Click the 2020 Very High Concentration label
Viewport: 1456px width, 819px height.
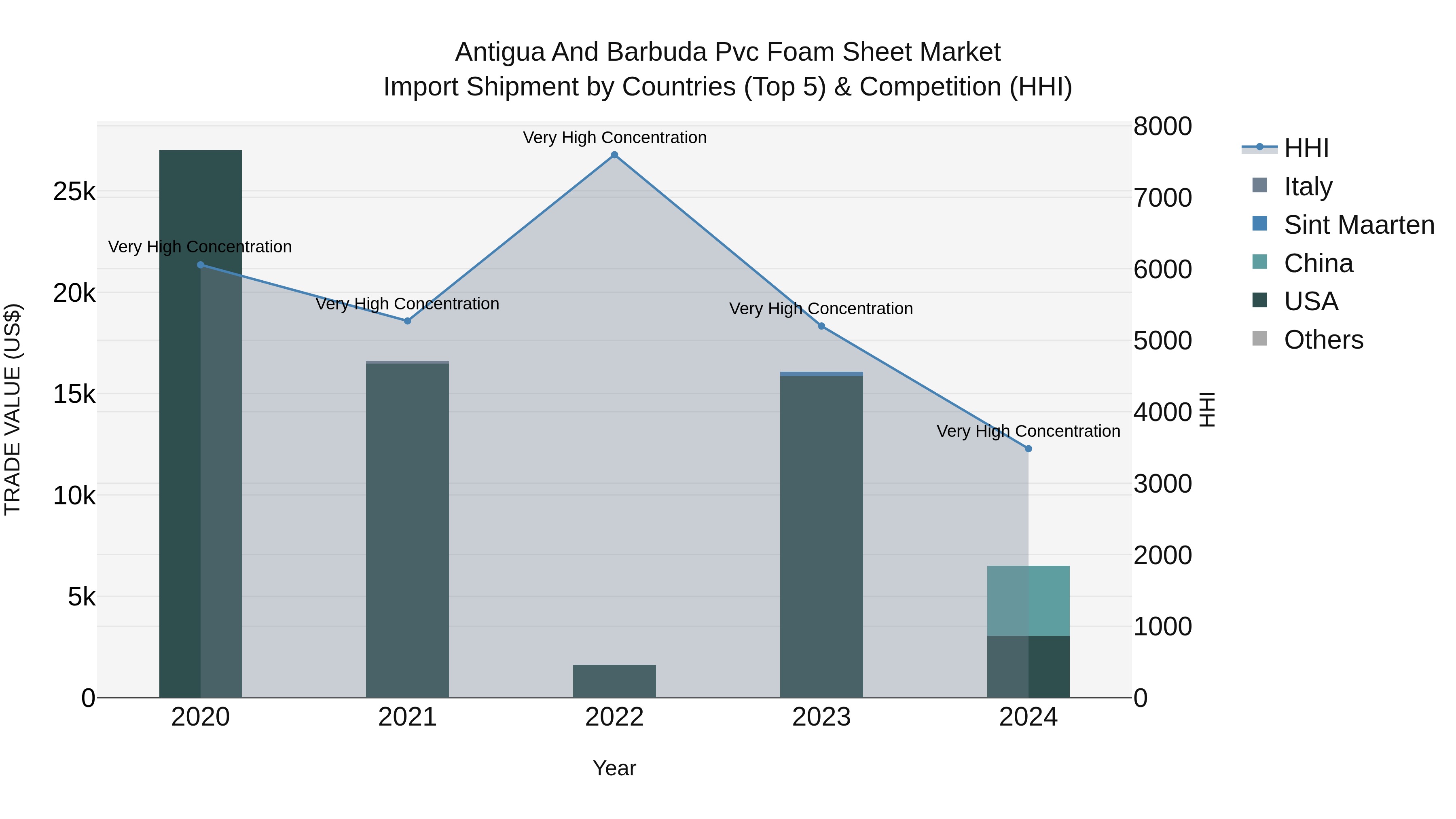pyautogui.click(x=200, y=247)
